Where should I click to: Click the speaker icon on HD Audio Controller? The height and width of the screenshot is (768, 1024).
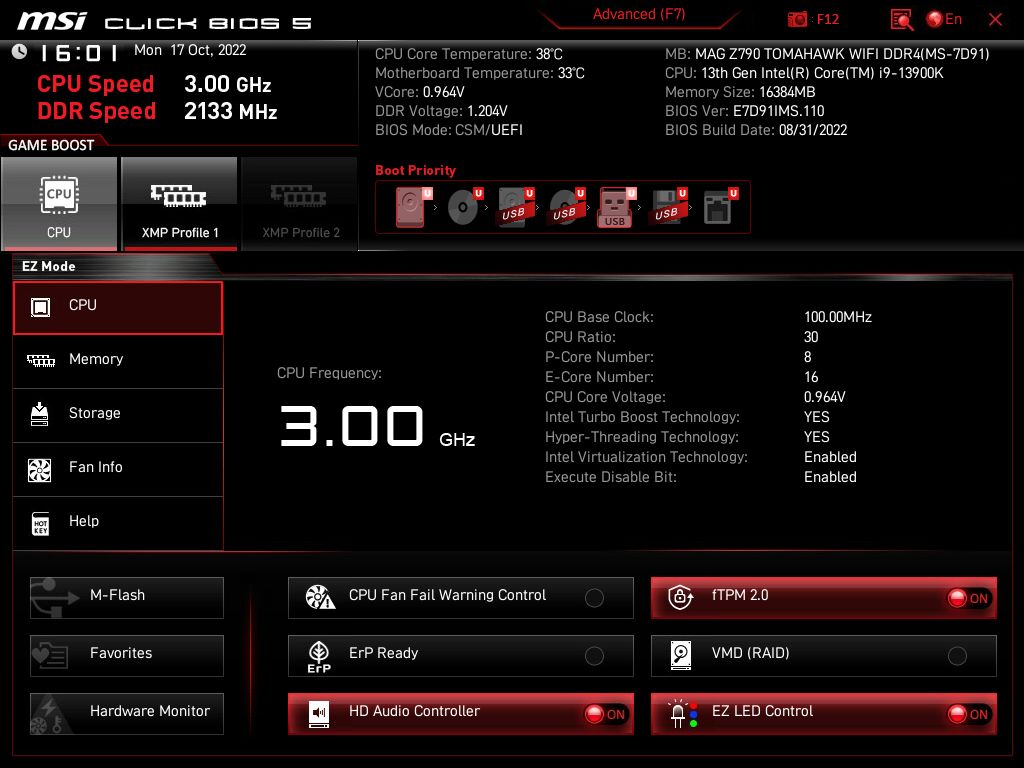point(319,714)
